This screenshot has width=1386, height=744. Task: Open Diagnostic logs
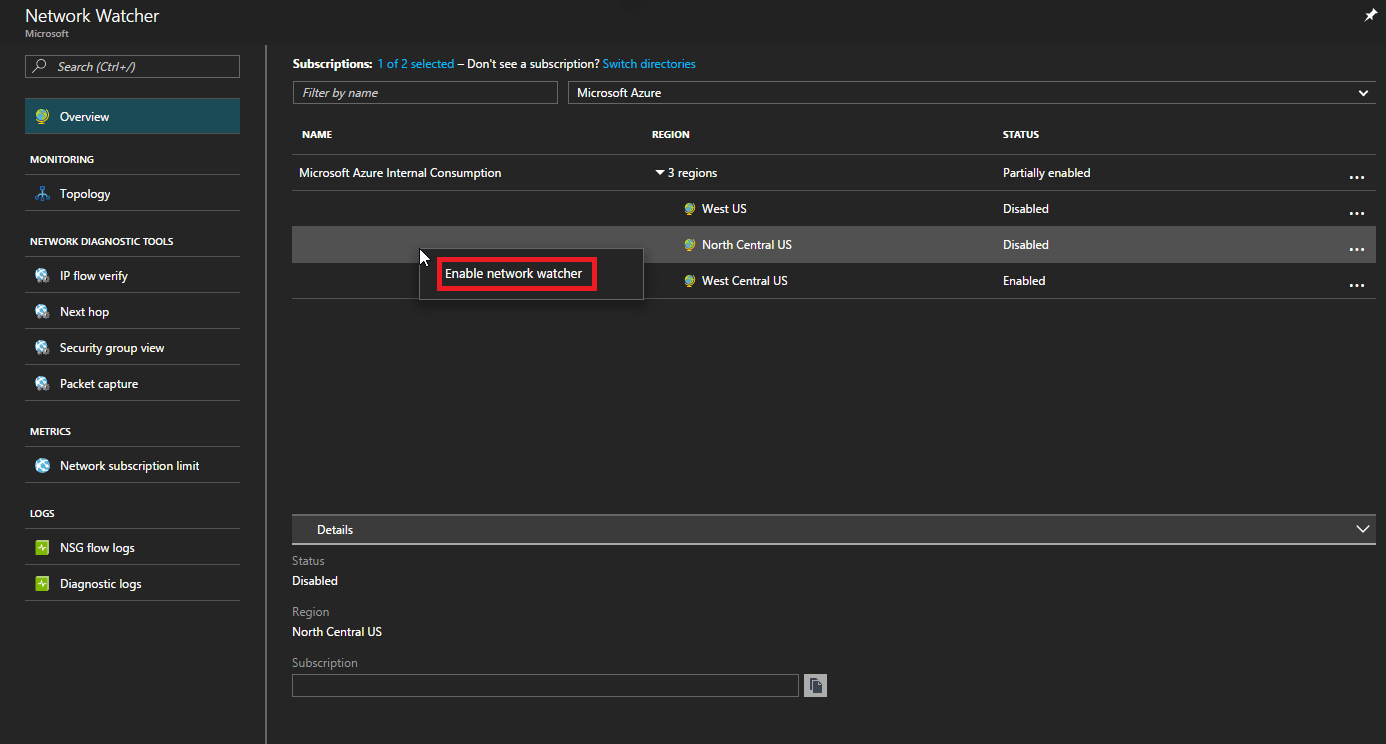102,583
